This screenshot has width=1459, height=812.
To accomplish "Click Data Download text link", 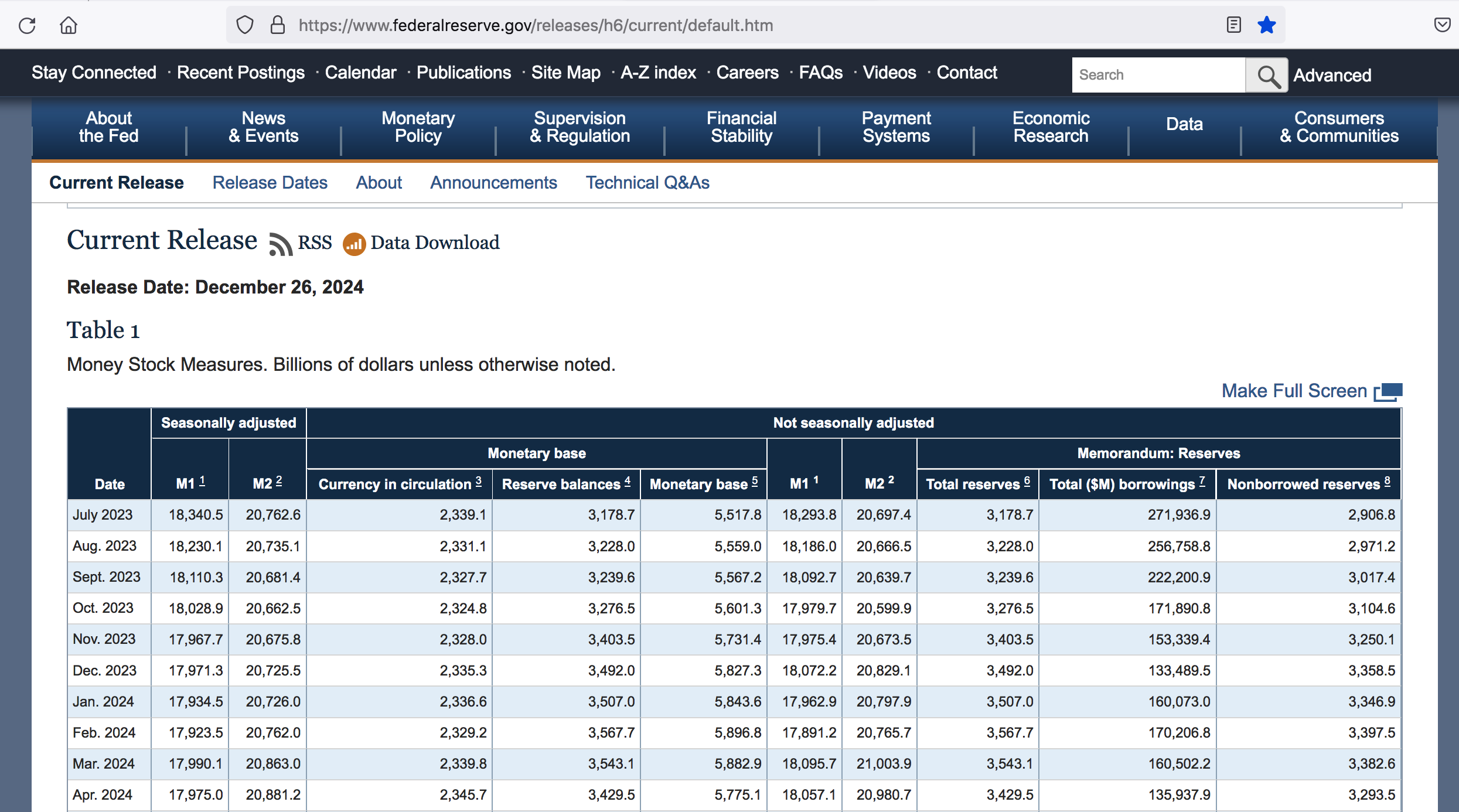I will pyautogui.click(x=435, y=243).
